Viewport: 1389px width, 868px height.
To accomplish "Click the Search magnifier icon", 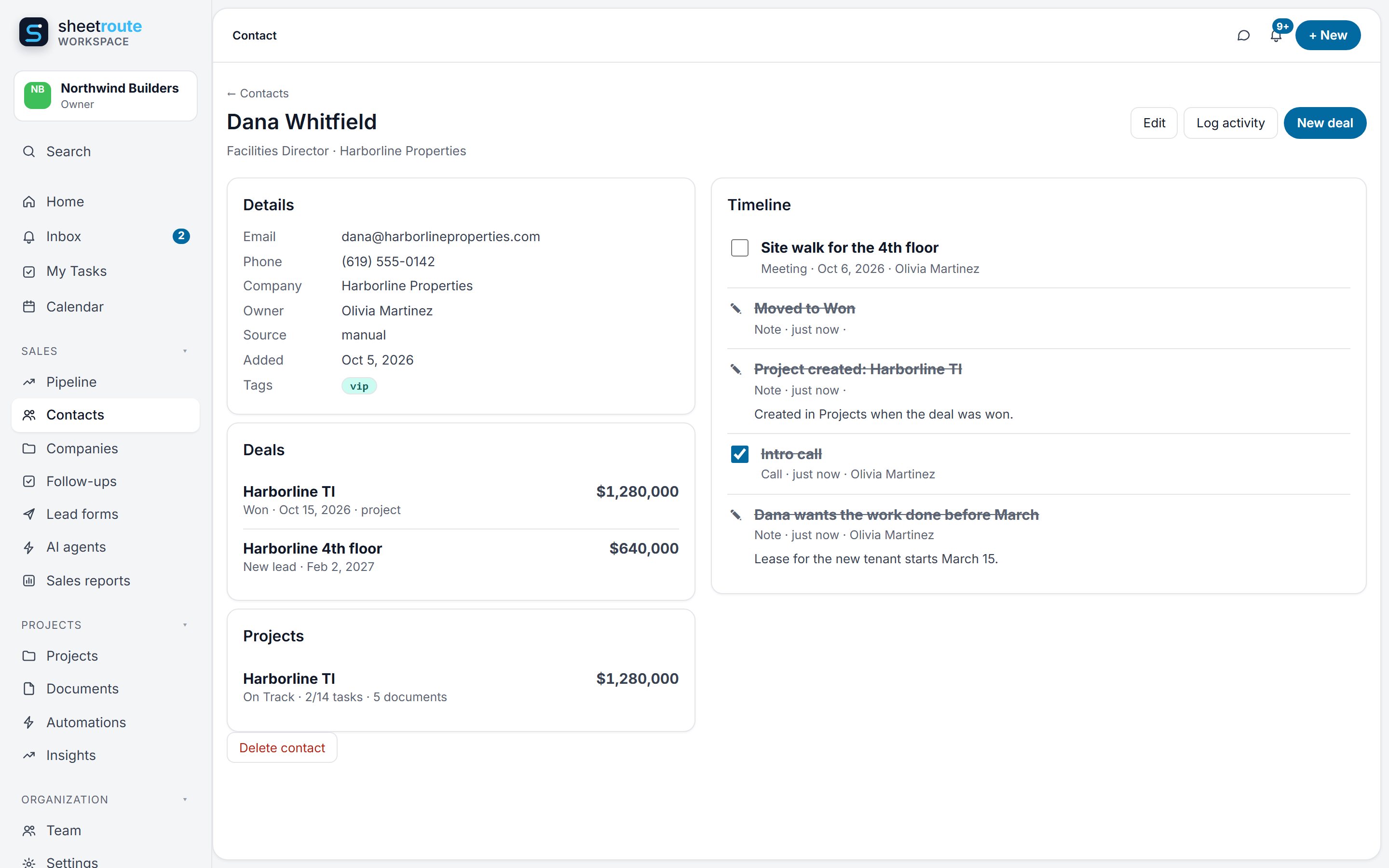I will click(29, 151).
